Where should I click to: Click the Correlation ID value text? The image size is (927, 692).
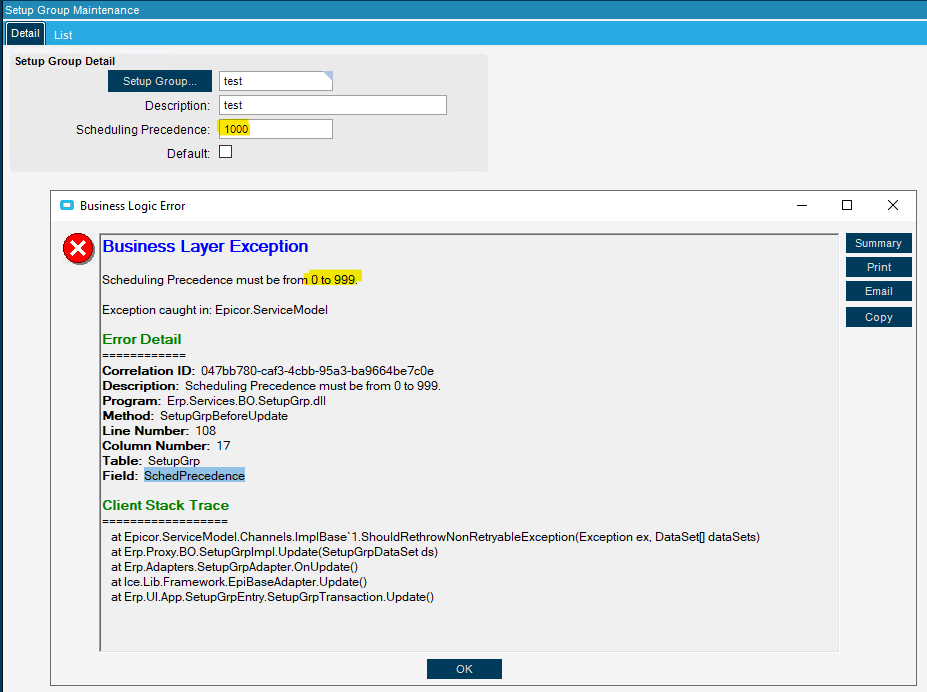point(317,371)
